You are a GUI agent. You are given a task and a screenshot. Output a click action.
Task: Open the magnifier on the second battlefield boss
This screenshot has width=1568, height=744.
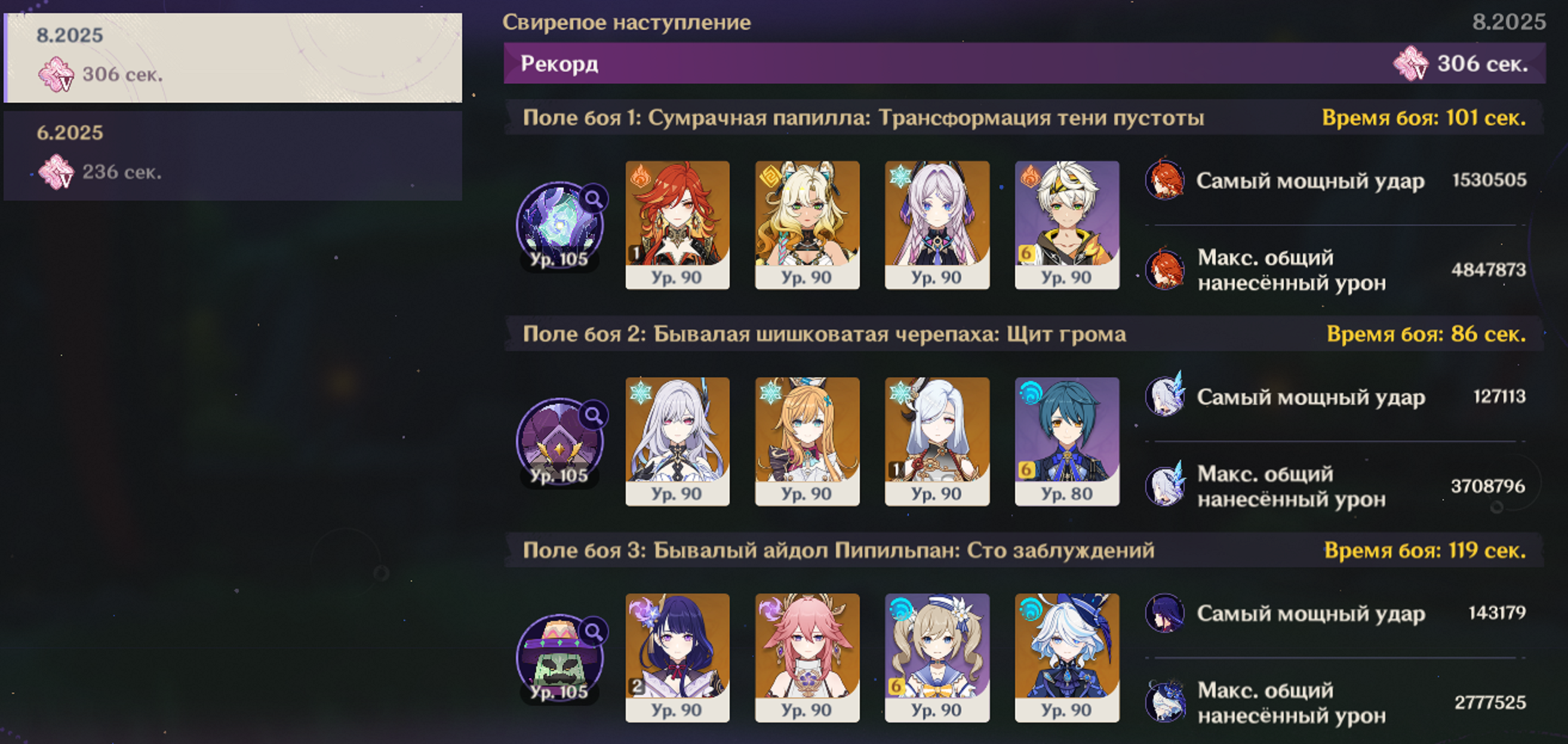(593, 415)
